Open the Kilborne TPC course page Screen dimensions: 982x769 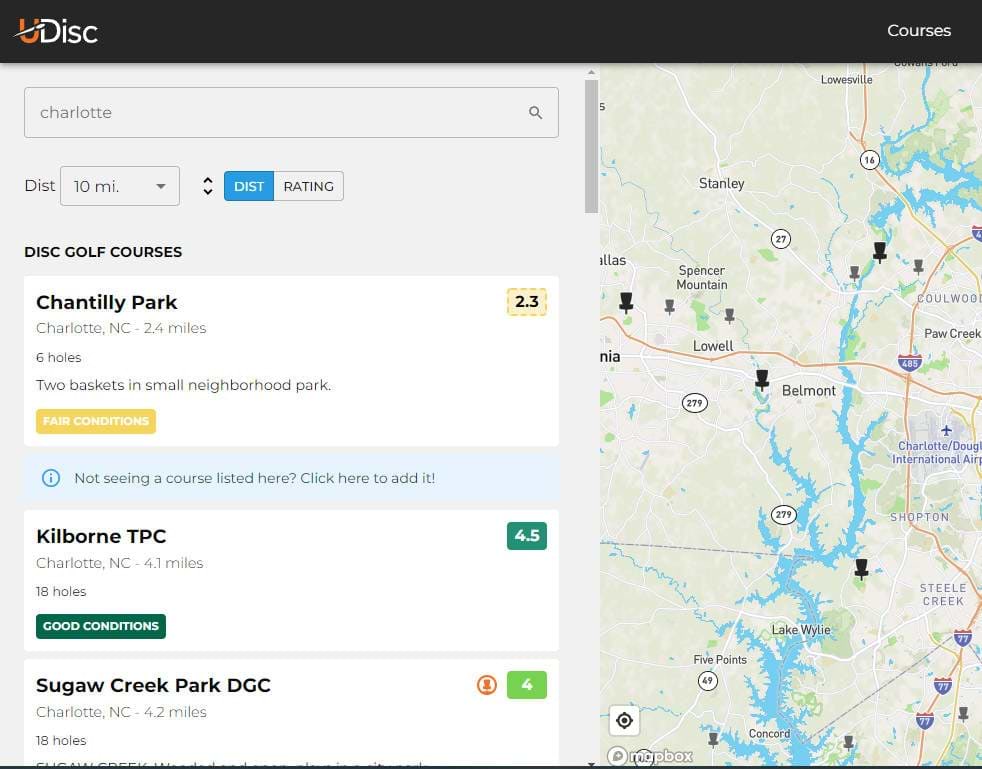click(101, 536)
